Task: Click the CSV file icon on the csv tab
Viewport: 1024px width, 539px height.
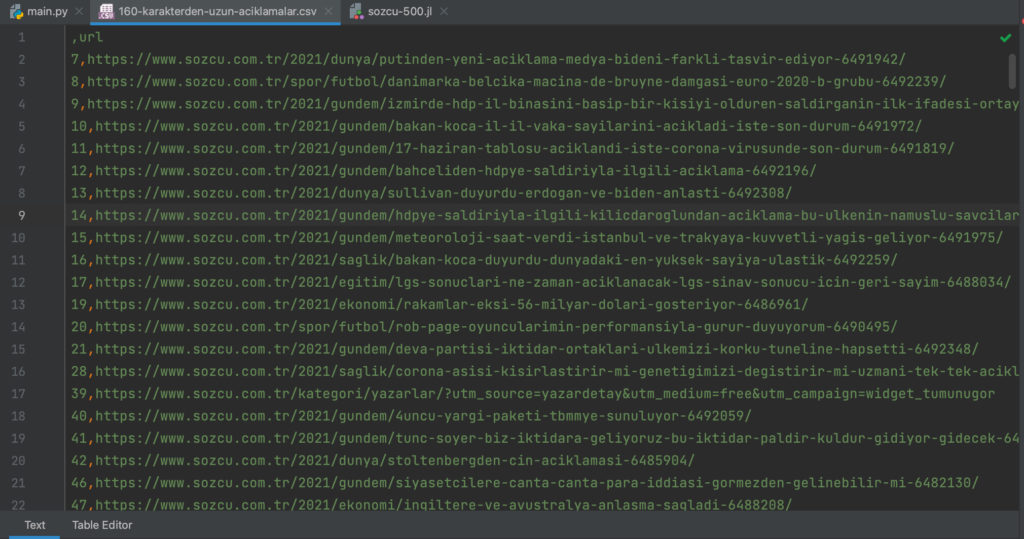Action: pos(106,11)
